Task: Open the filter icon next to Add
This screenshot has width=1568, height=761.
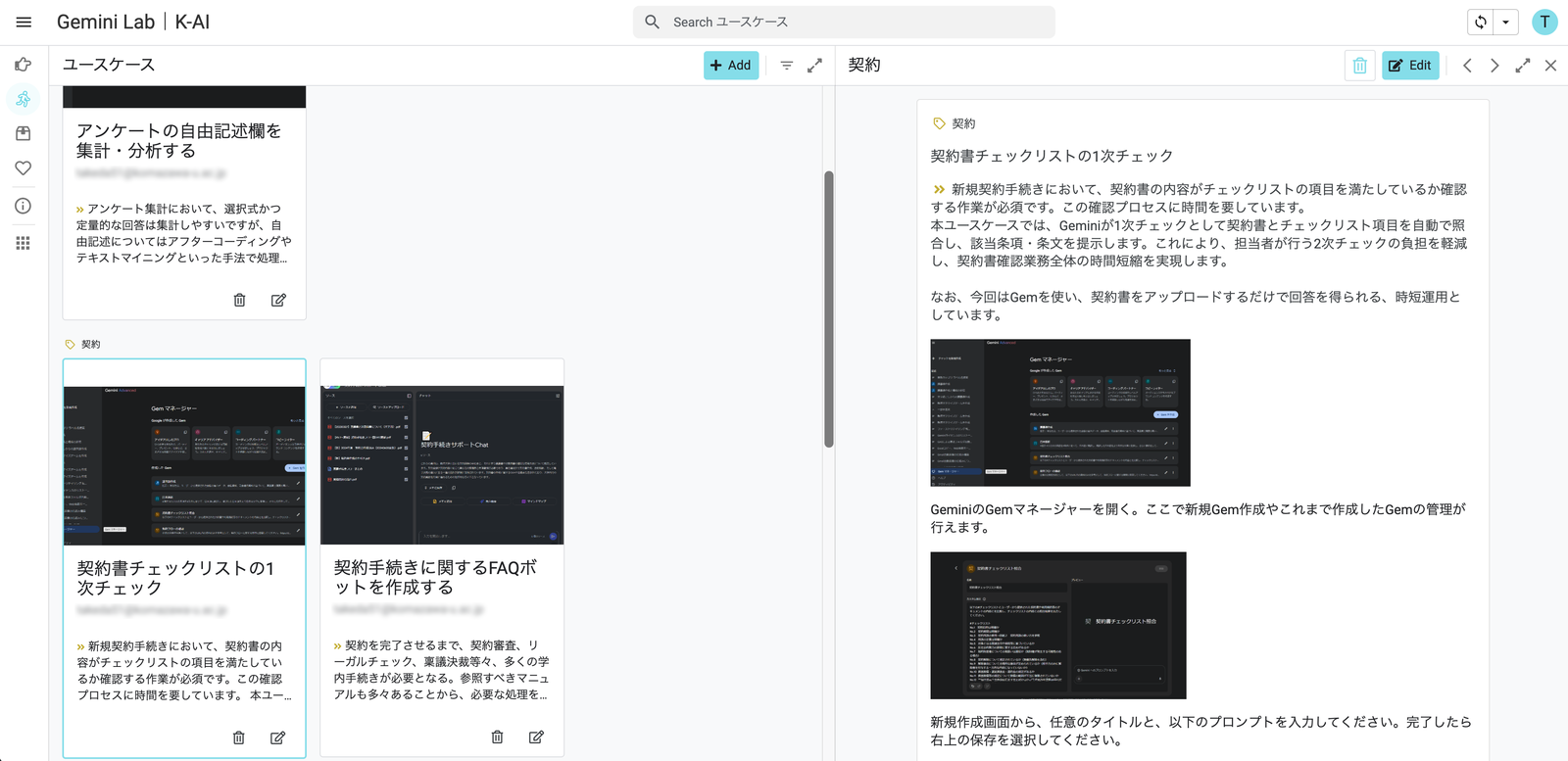Action: (786, 66)
